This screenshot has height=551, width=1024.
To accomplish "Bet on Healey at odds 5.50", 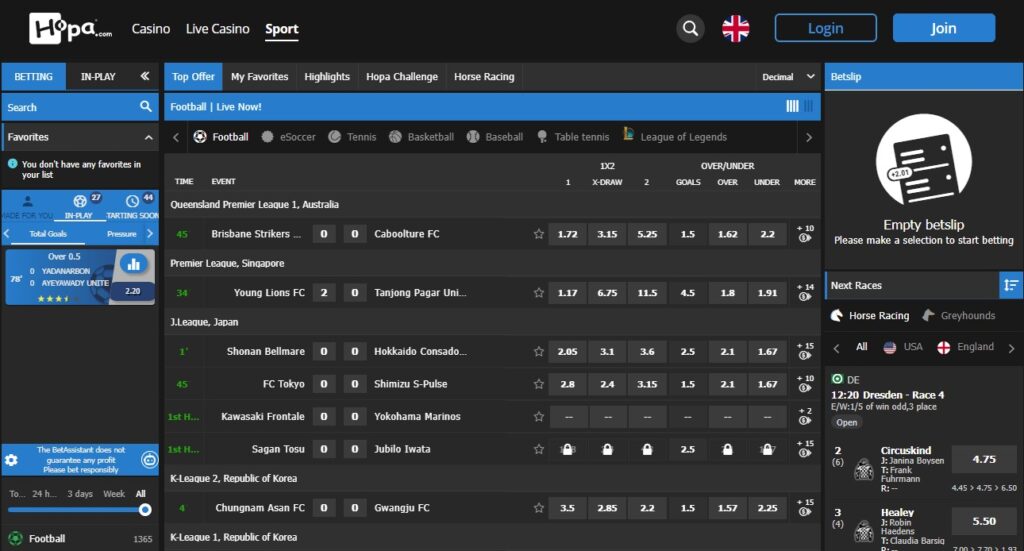I will click(x=984, y=521).
